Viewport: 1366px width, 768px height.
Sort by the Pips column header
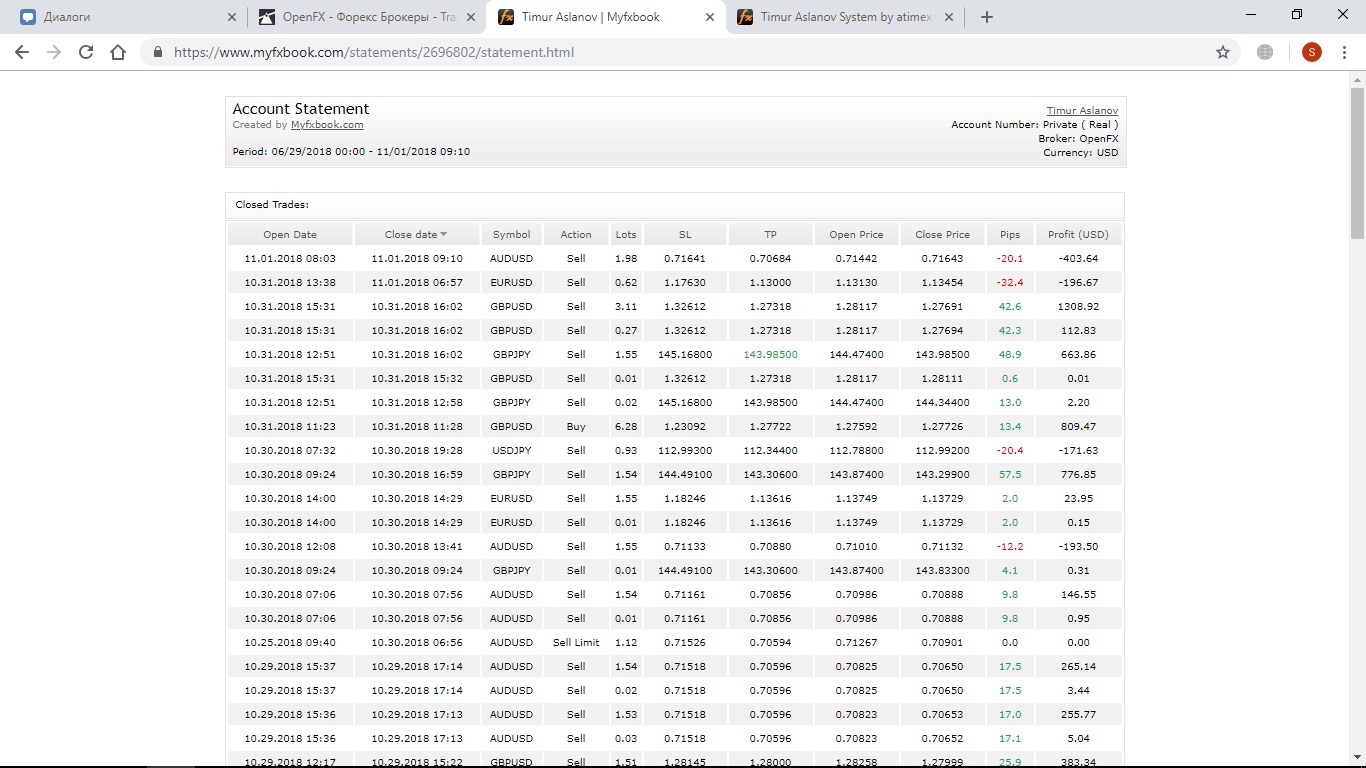pos(1010,234)
